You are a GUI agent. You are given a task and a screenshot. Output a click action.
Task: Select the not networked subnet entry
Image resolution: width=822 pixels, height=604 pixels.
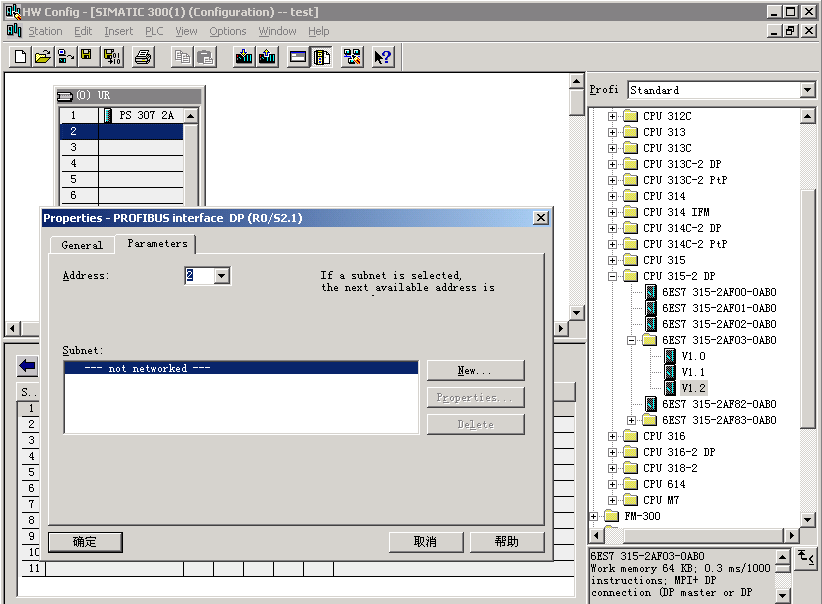[x=240, y=368]
